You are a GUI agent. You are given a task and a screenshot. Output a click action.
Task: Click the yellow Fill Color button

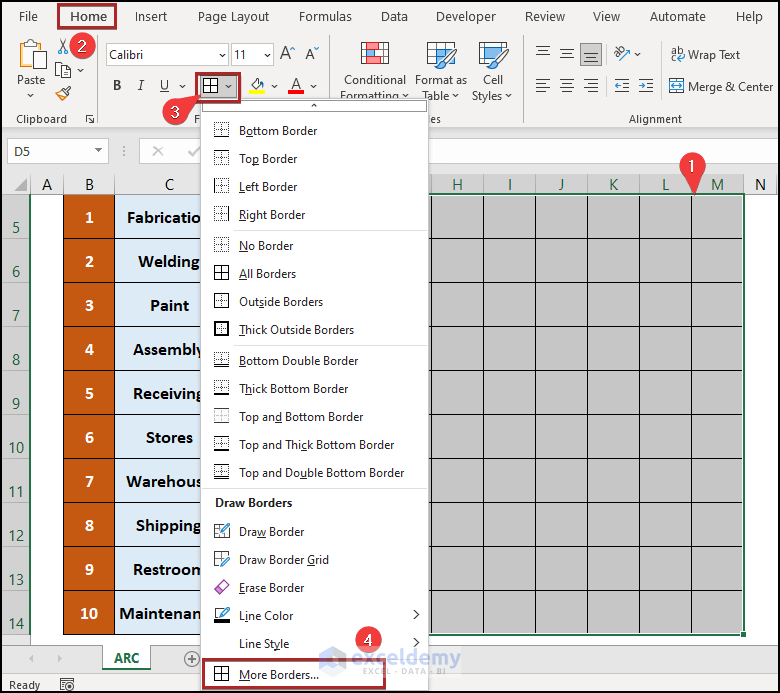(257, 86)
